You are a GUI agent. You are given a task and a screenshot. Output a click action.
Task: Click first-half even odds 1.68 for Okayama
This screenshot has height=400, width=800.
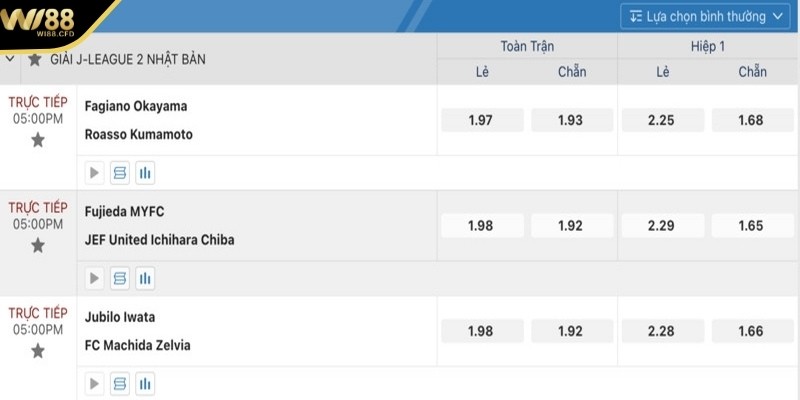[x=751, y=120]
